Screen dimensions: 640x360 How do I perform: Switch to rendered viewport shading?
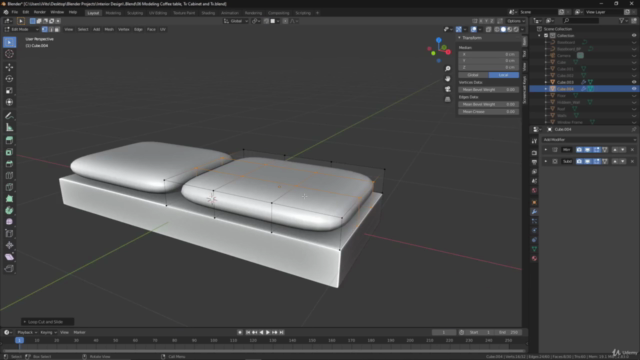click(516, 29)
